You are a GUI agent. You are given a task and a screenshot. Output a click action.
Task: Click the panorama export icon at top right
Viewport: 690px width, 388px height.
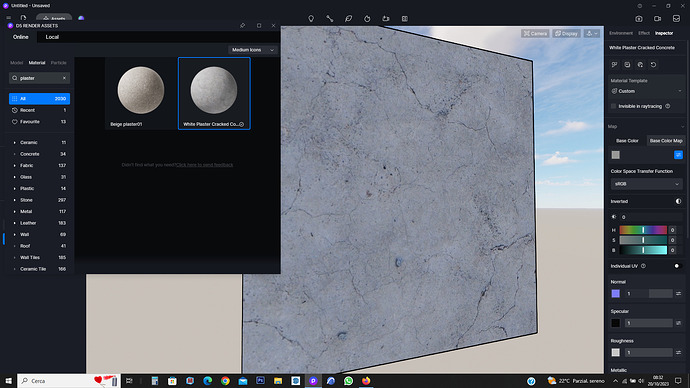click(676, 18)
